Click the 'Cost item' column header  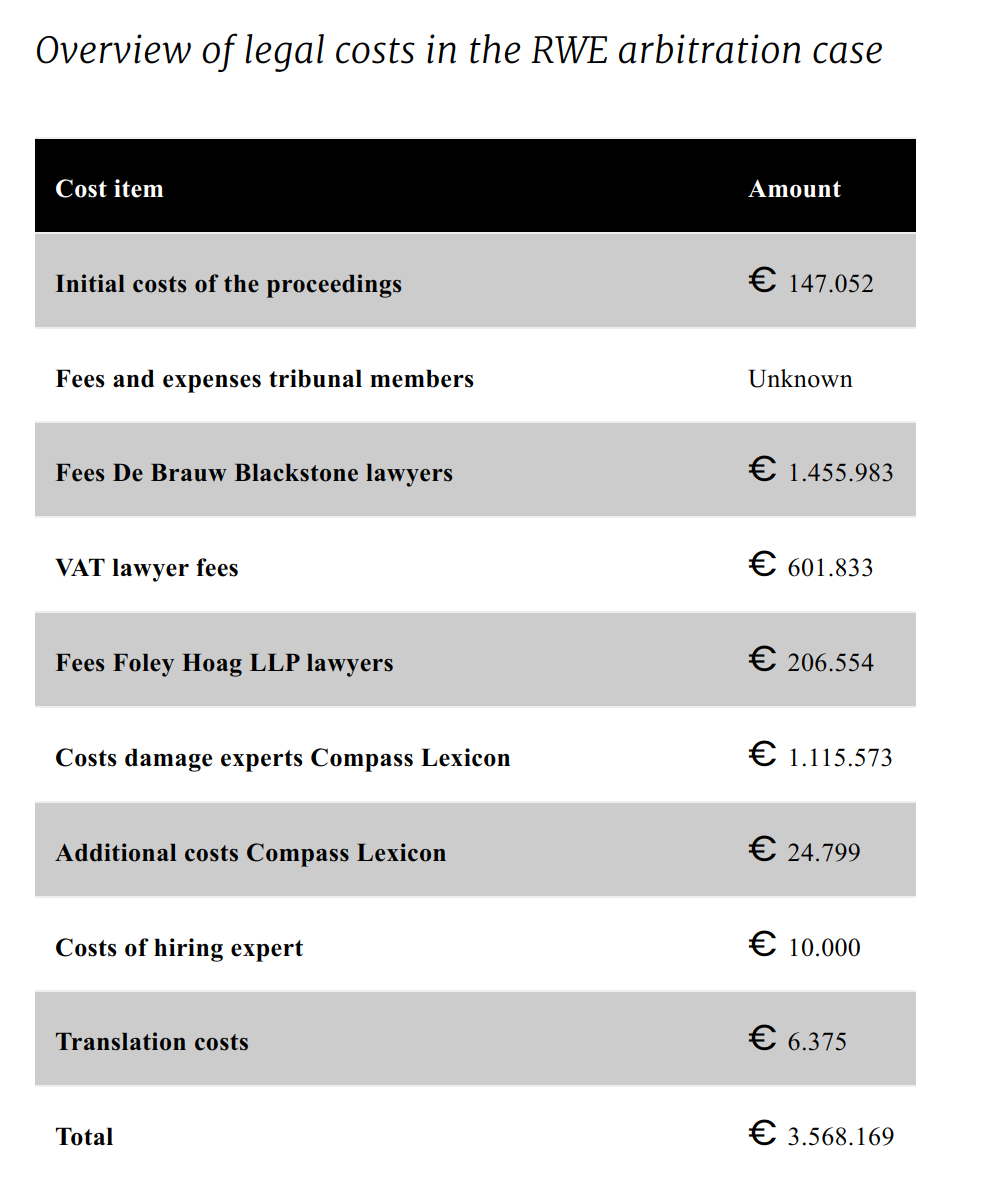click(x=109, y=188)
